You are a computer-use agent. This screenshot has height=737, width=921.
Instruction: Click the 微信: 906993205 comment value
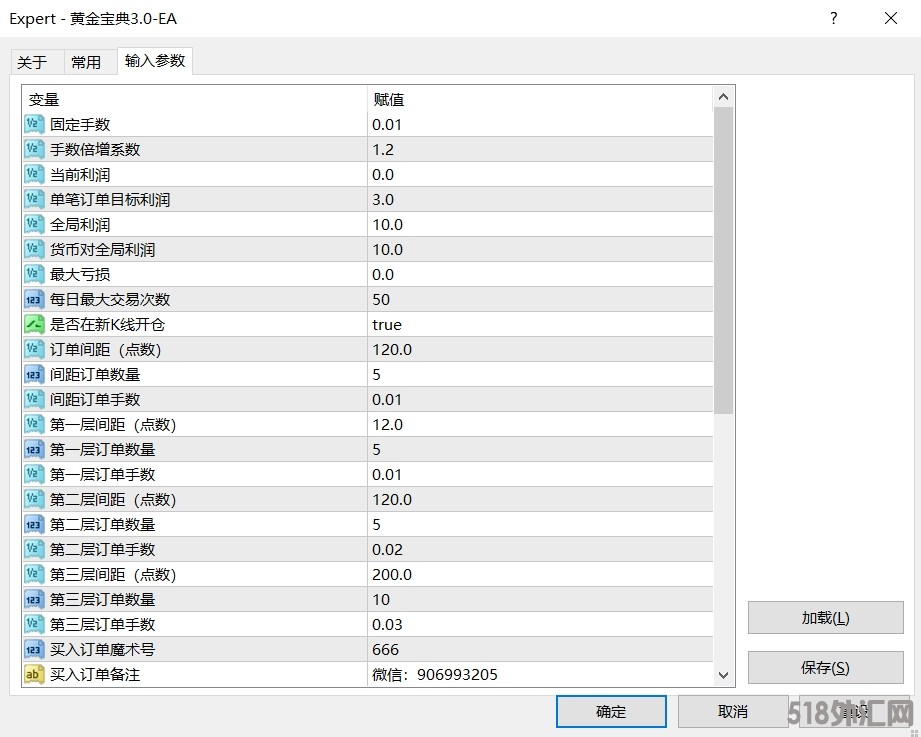tap(540, 674)
